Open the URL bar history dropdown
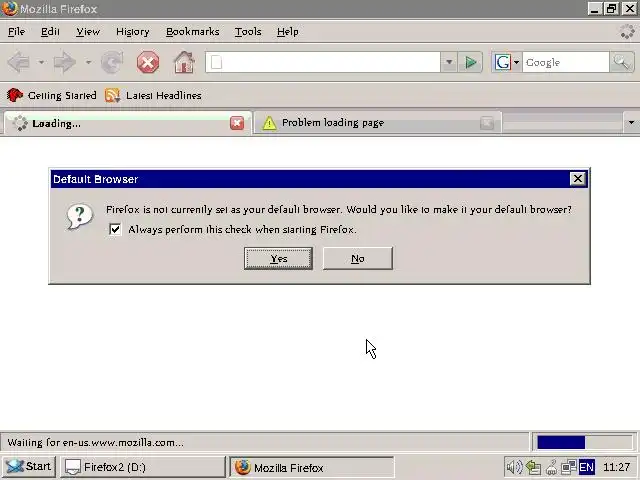This screenshot has height=480, width=640. [449, 62]
